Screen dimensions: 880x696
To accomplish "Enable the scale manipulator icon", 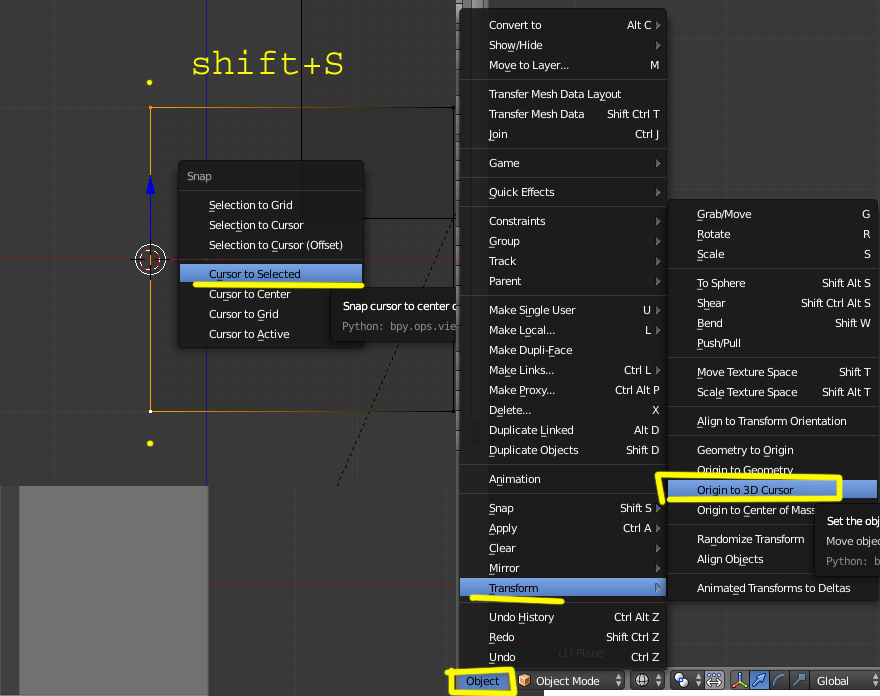I will coord(799,680).
